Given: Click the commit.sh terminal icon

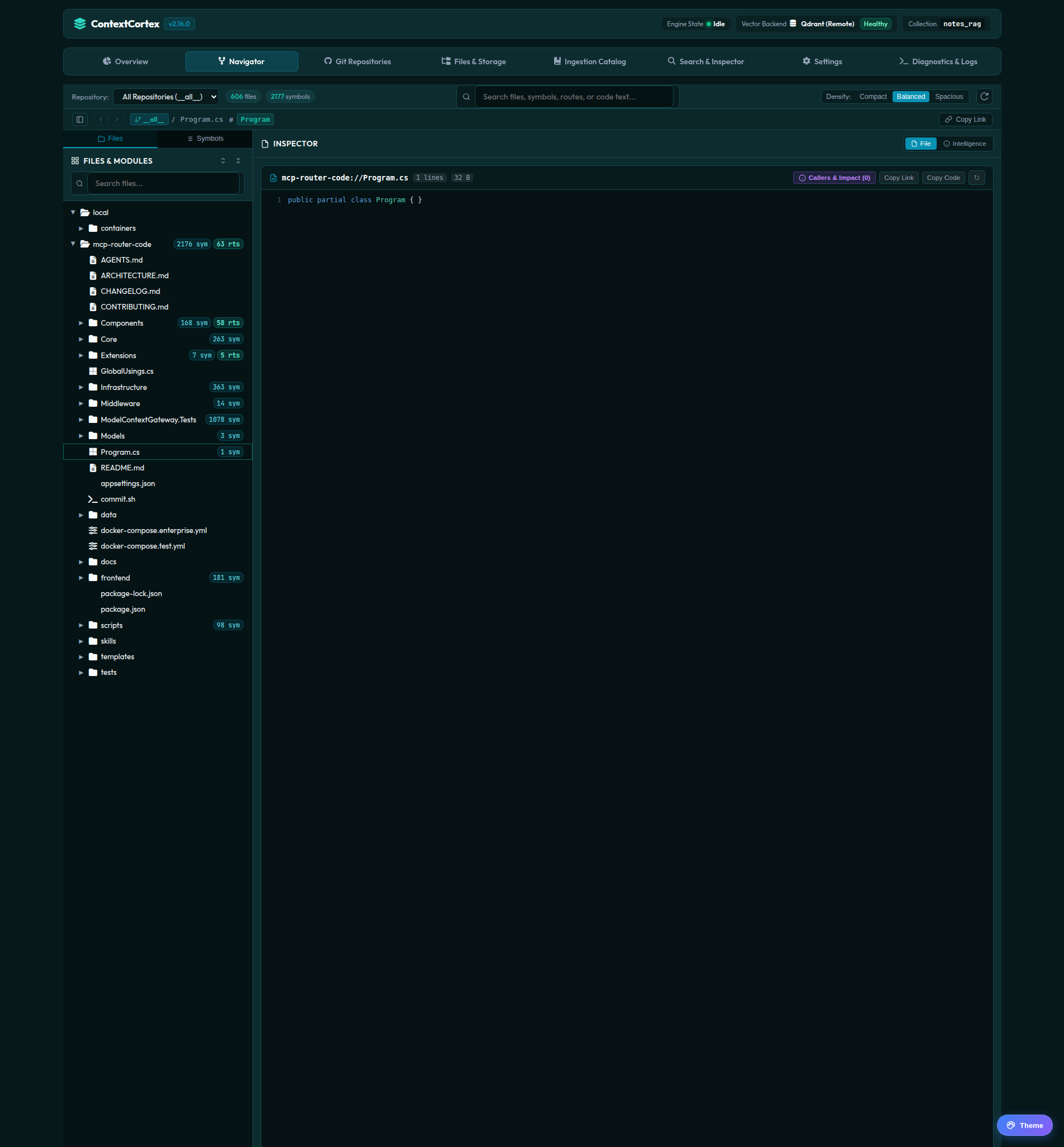Looking at the screenshot, I should tap(93, 499).
